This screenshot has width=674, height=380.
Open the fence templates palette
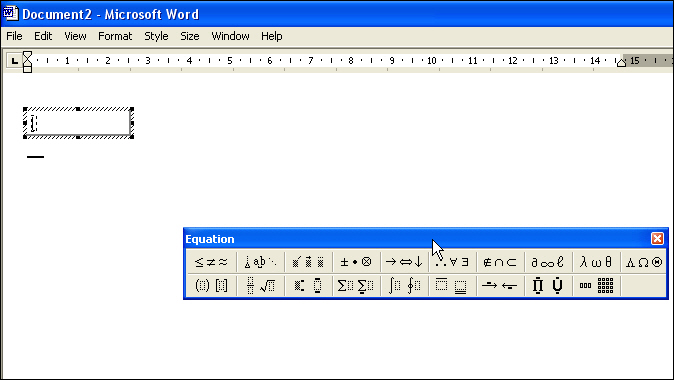(211, 285)
